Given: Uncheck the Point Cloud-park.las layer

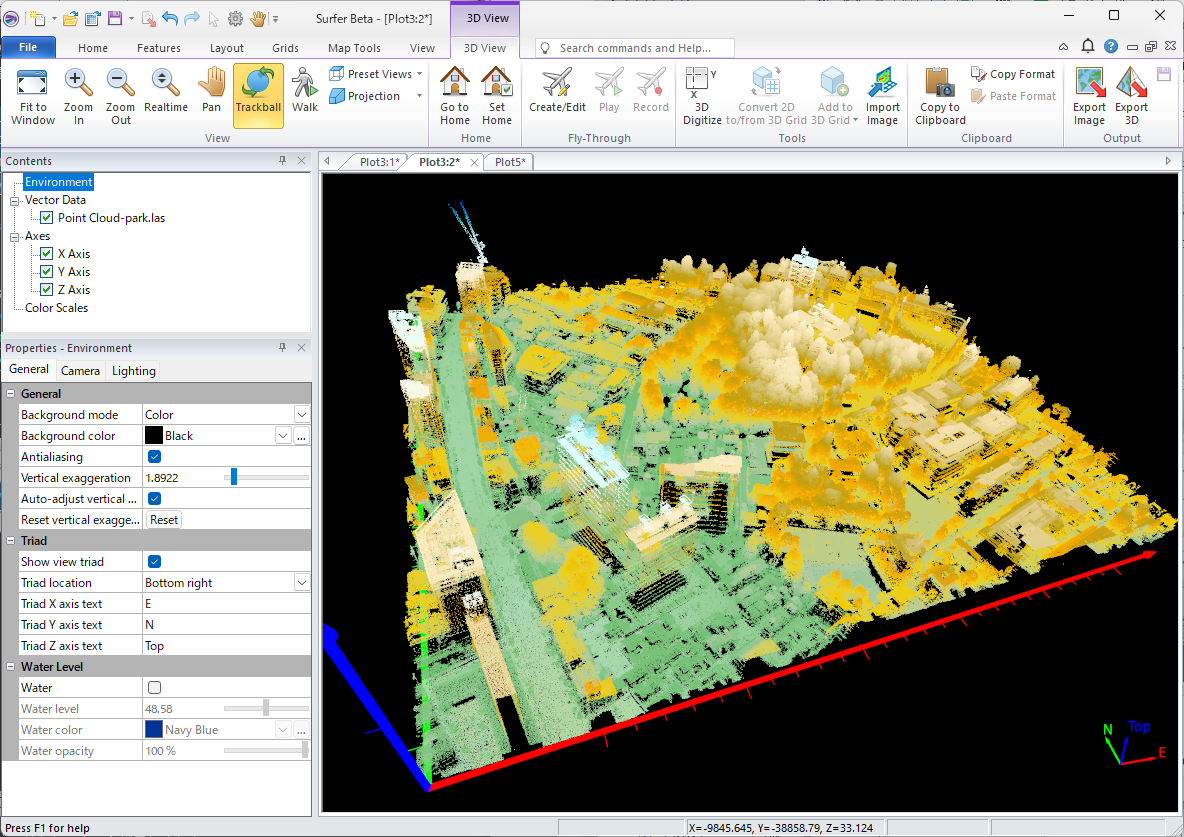Looking at the screenshot, I should point(47,218).
